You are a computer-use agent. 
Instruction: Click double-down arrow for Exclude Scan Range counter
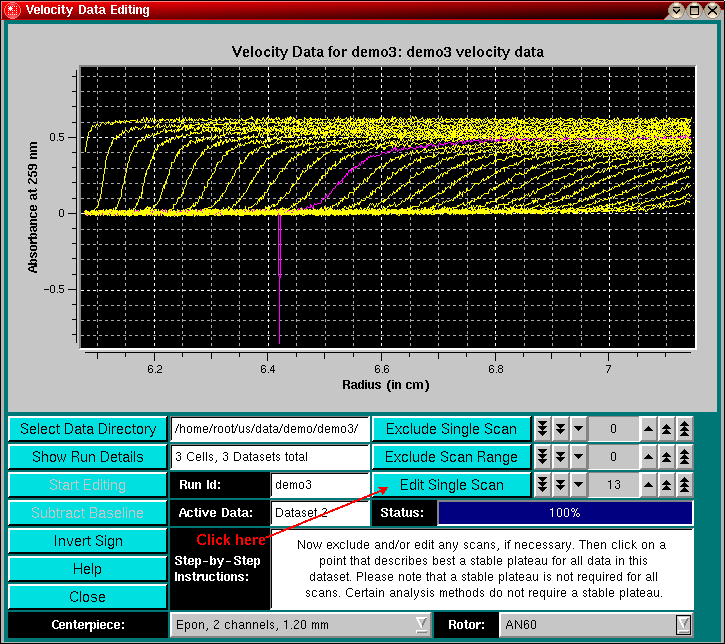(x=560, y=457)
